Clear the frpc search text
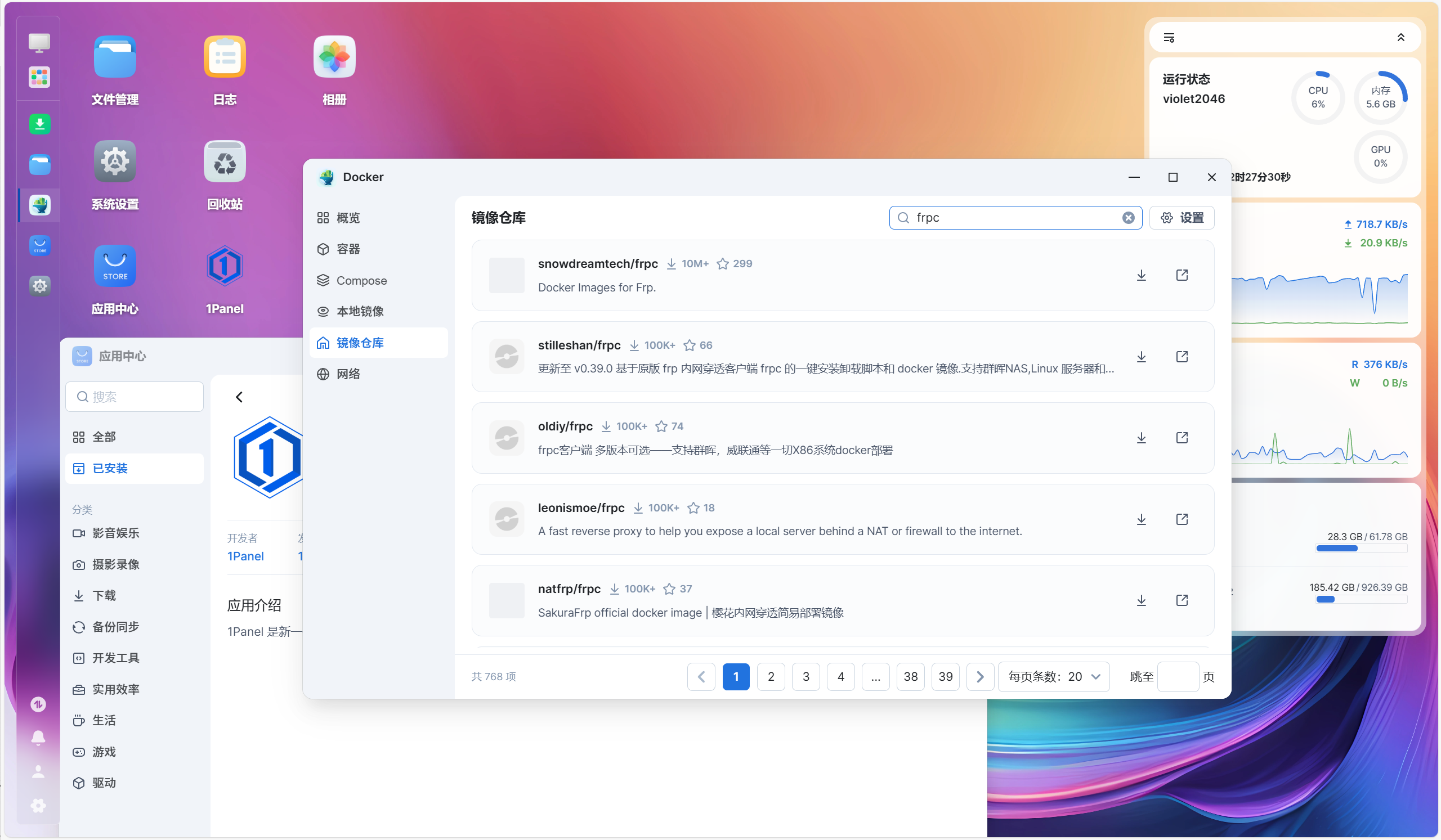This screenshot has width=1441, height=840. coord(1127,218)
